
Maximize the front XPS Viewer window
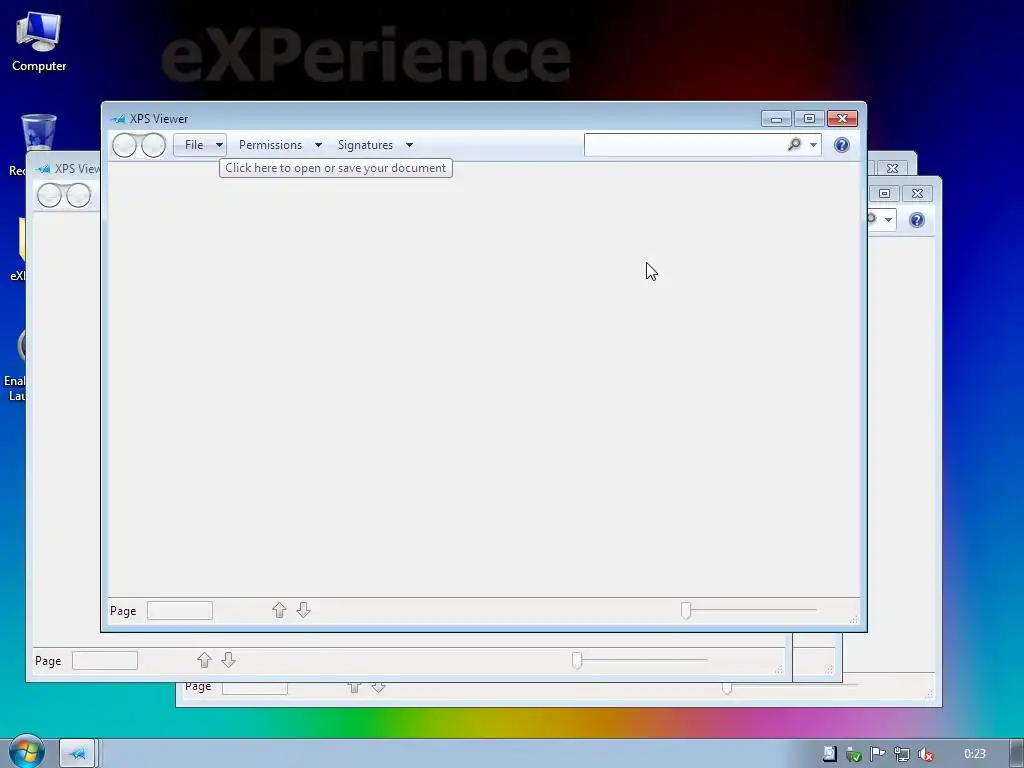809,118
